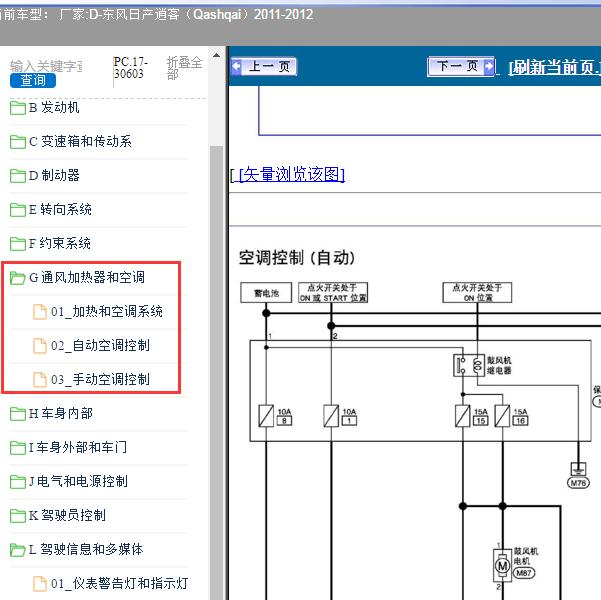This screenshot has height=600, width=601.
Task: Click the scrollbar up arrow in sidebar
Action: [217, 55]
